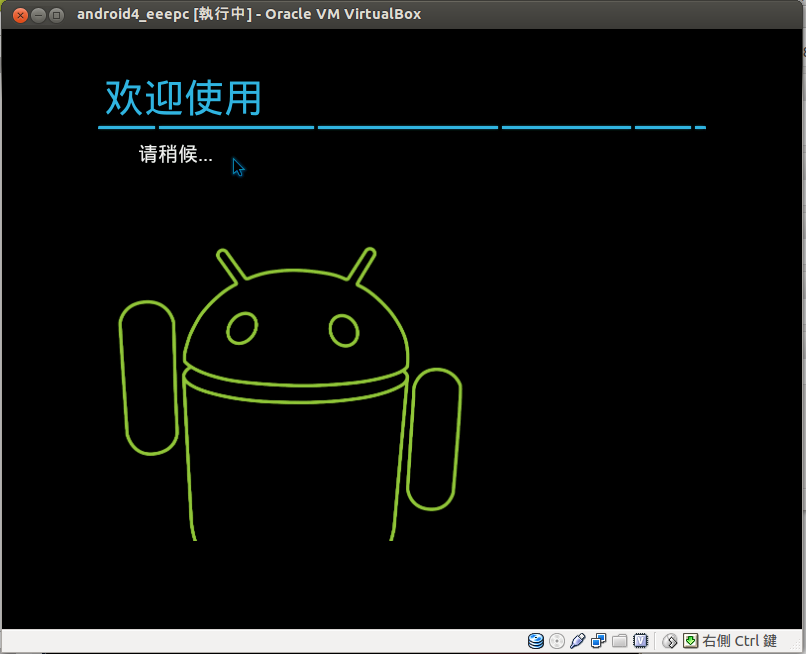Screen dimensions: 806x654
Task: Click the hard disk activity status icon
Action: [536, 641]
